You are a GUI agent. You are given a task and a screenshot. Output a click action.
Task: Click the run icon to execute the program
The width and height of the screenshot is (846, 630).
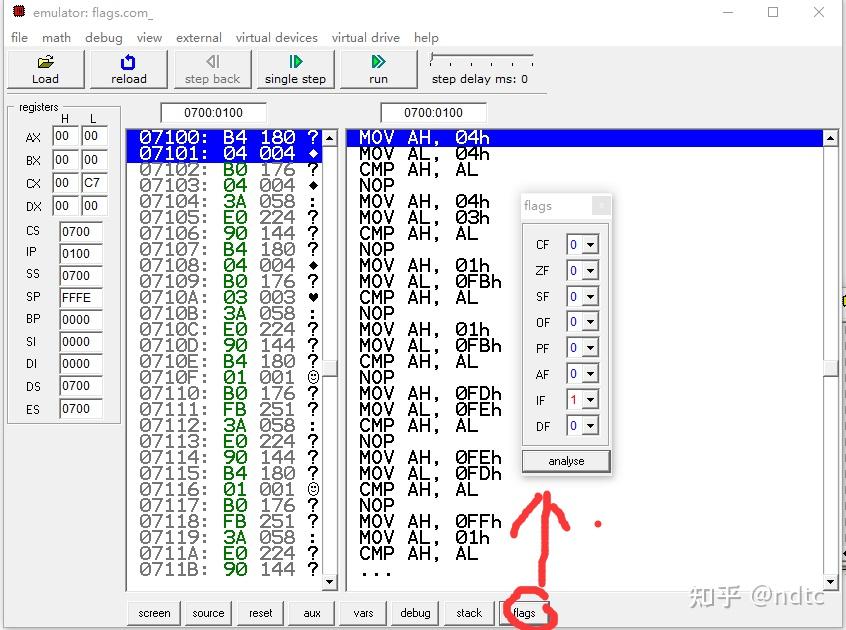pos(377,69)
